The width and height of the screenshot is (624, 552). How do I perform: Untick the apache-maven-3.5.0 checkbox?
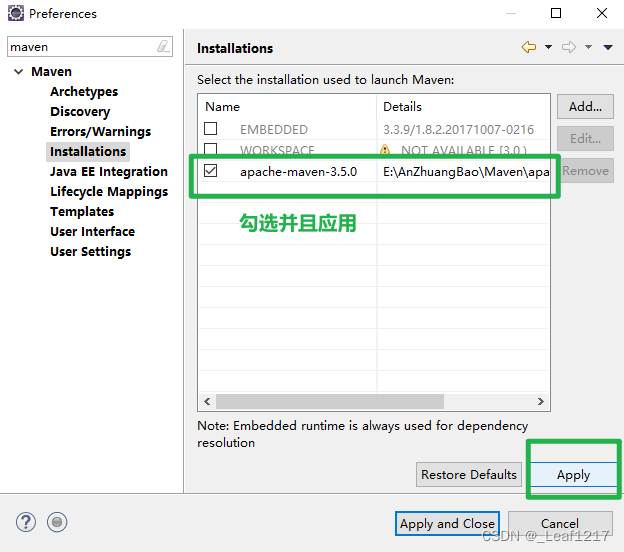[x=211, y=170]
